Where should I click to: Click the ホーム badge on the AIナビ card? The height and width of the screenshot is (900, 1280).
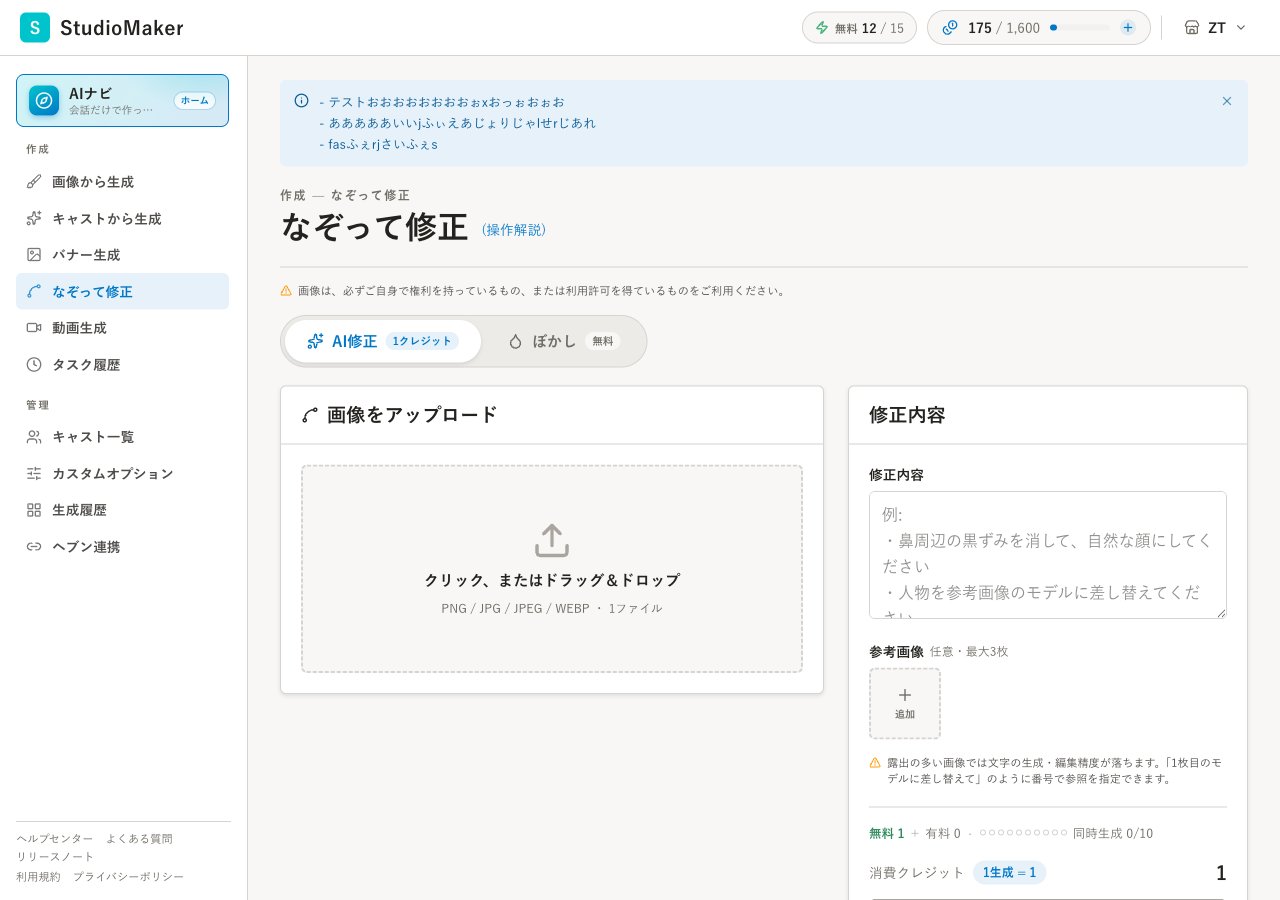click(x=195, y=100)
